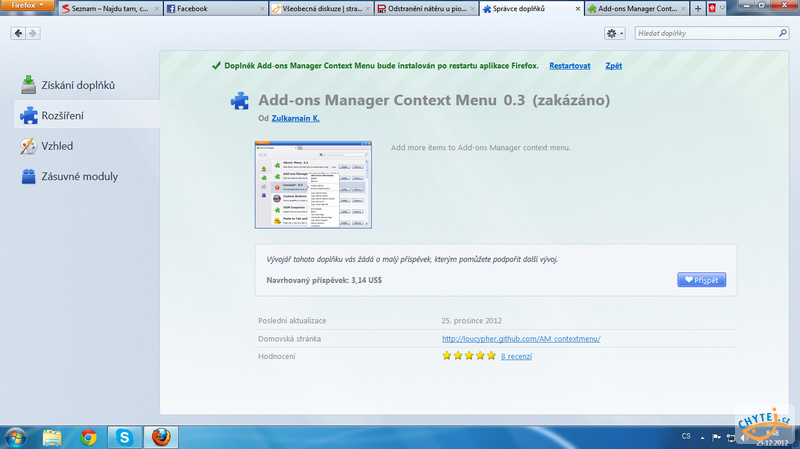Viewport: 800px width, 449px height.
Task: Click the CS language indicator
Action: [686, 436]
